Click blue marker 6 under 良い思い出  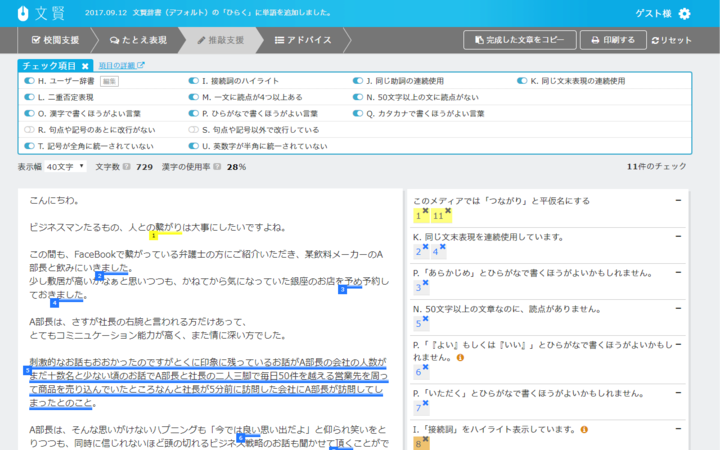(x=240, y=438)
